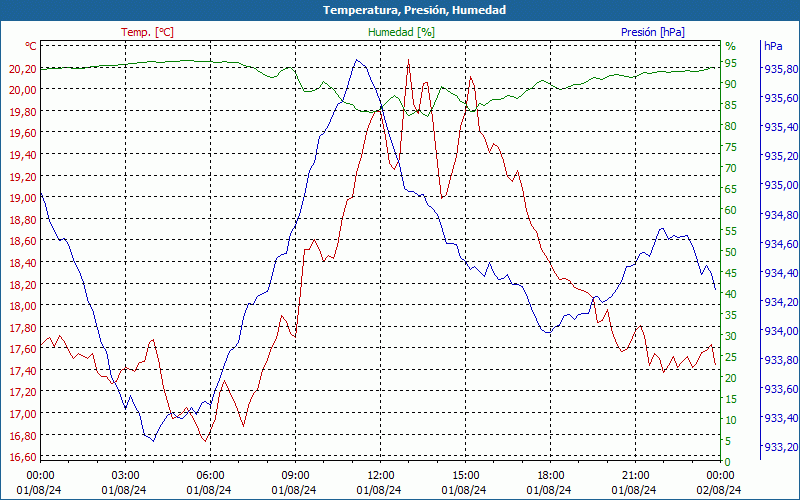Image resolution: width=800 pixels, height=500 pixels.
Task: Click the '18:00' time axis label
Action: tap(551, 474)
